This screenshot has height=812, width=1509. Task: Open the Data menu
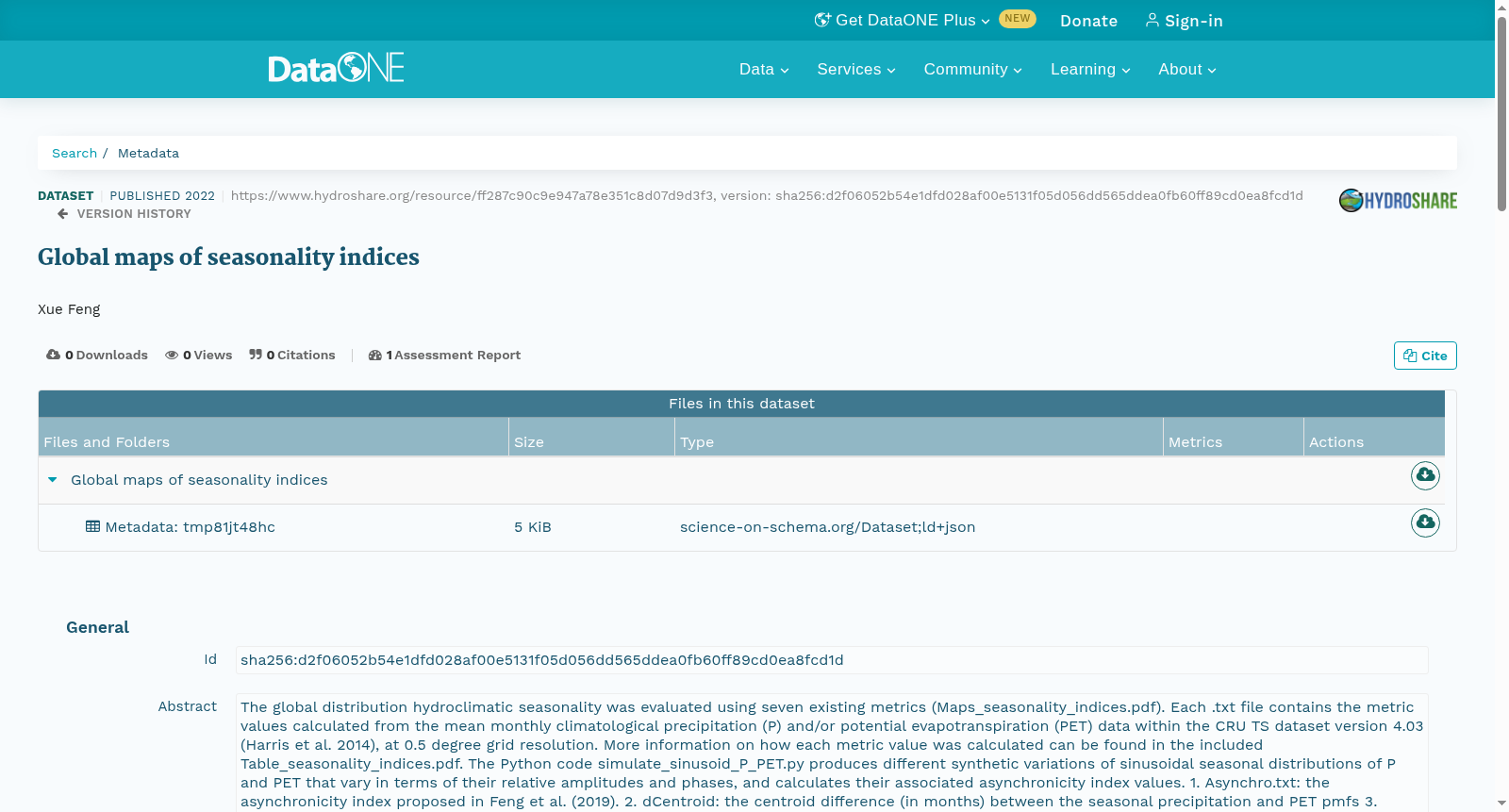[764, 69]
